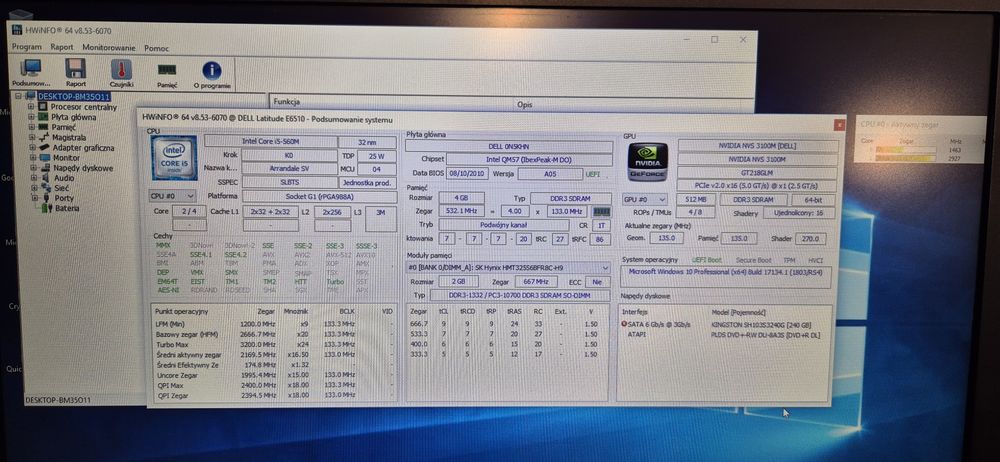Screen dimensions: 1000x462
Task: Click the Intel QM57 chipset field
Action: point(529,159)
